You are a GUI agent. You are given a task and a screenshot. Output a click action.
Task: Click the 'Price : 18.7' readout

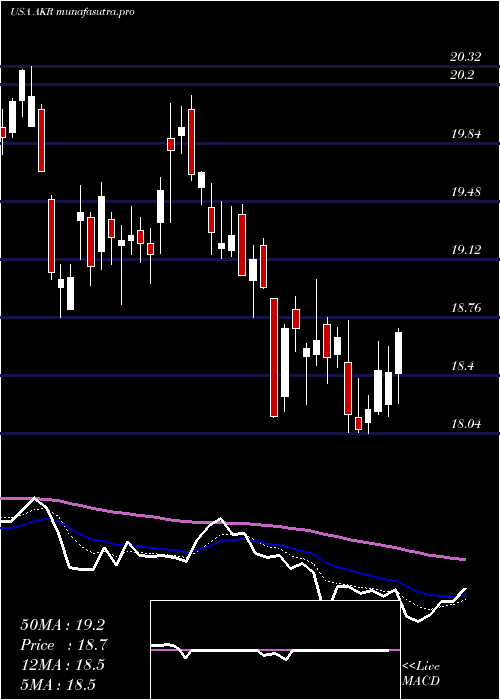click(63, 645)
